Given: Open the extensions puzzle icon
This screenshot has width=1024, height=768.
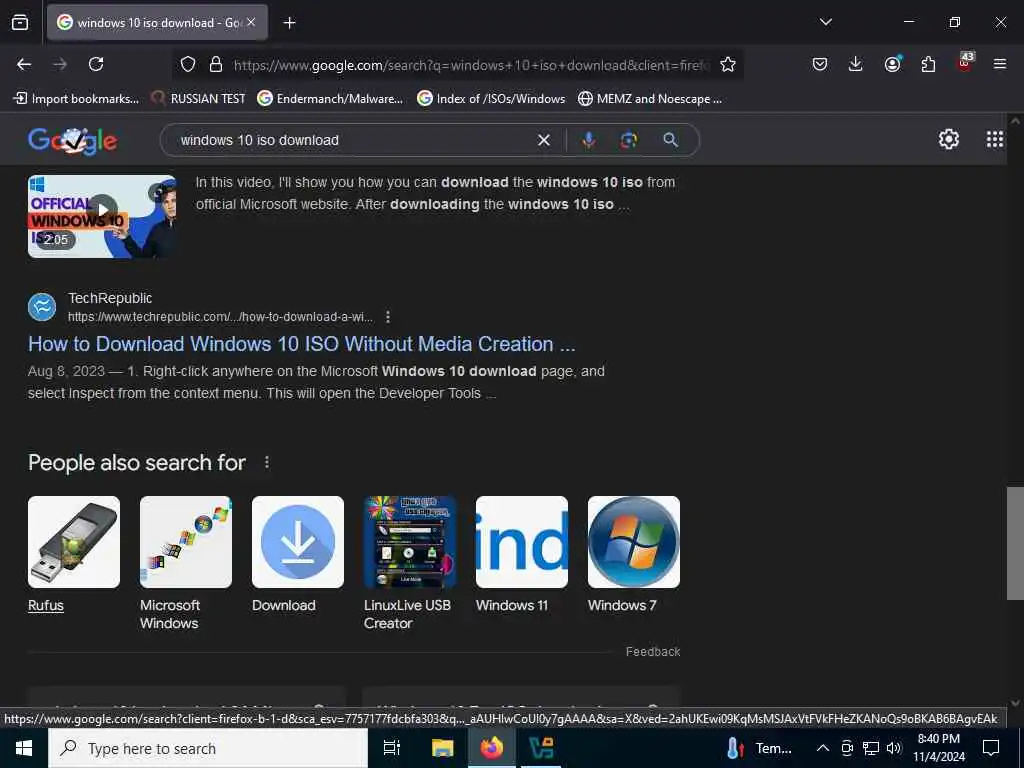Looking at the screenshot, I should [x=928, y=64].
